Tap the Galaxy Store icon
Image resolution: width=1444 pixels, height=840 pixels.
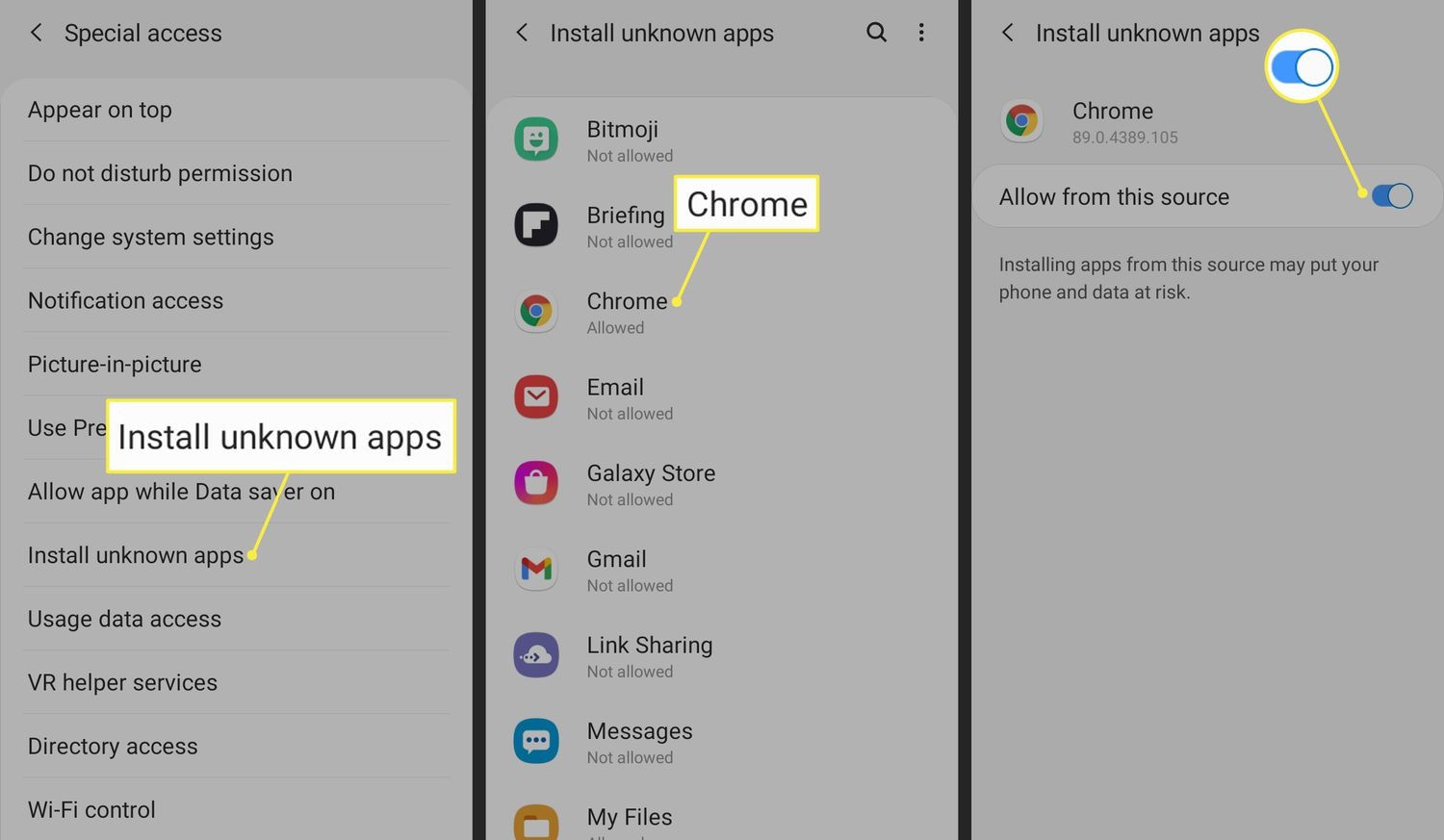[536, 484]
